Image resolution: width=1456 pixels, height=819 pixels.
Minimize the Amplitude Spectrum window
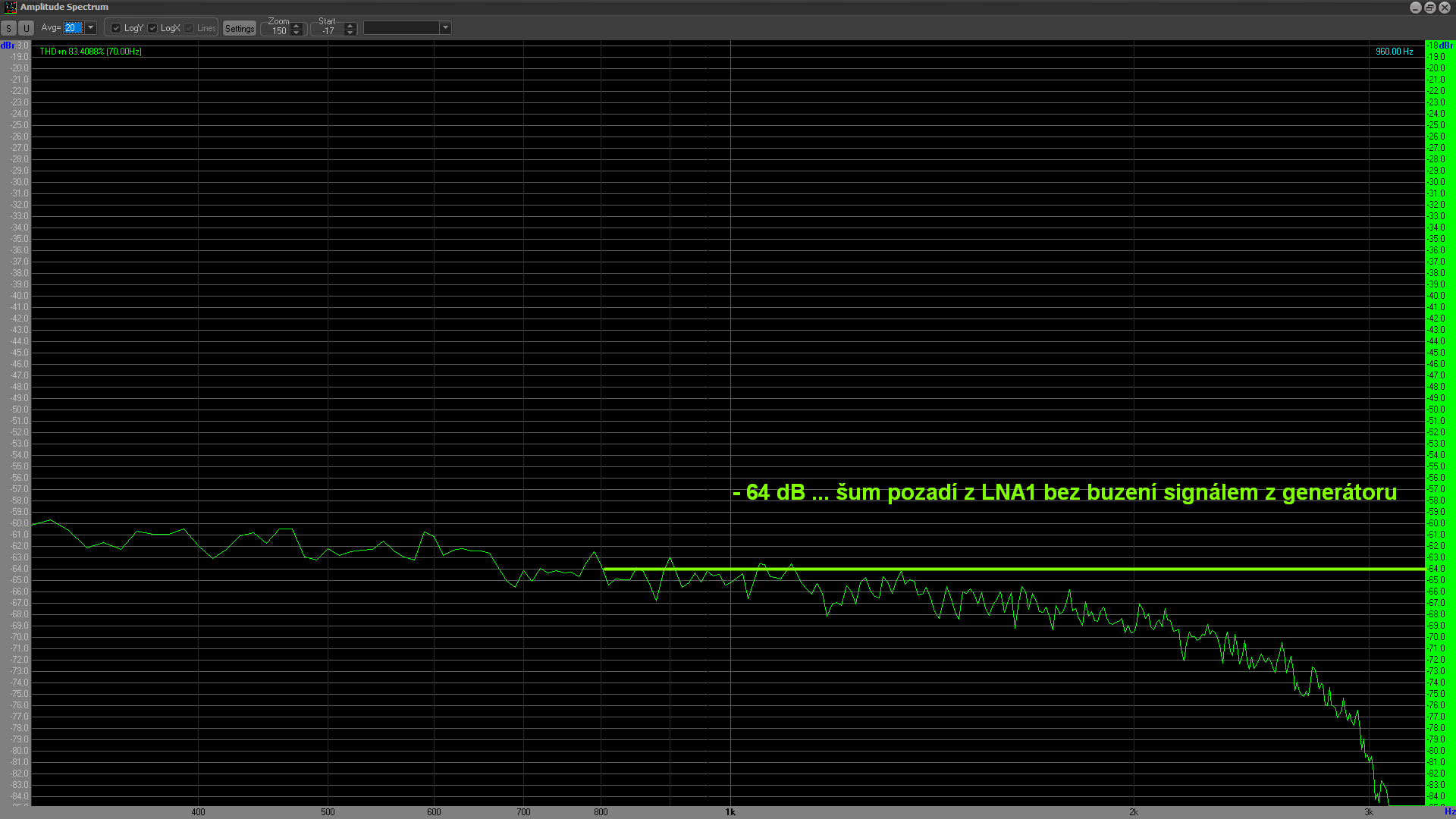pyautogui.click(x=1415, y=7)
